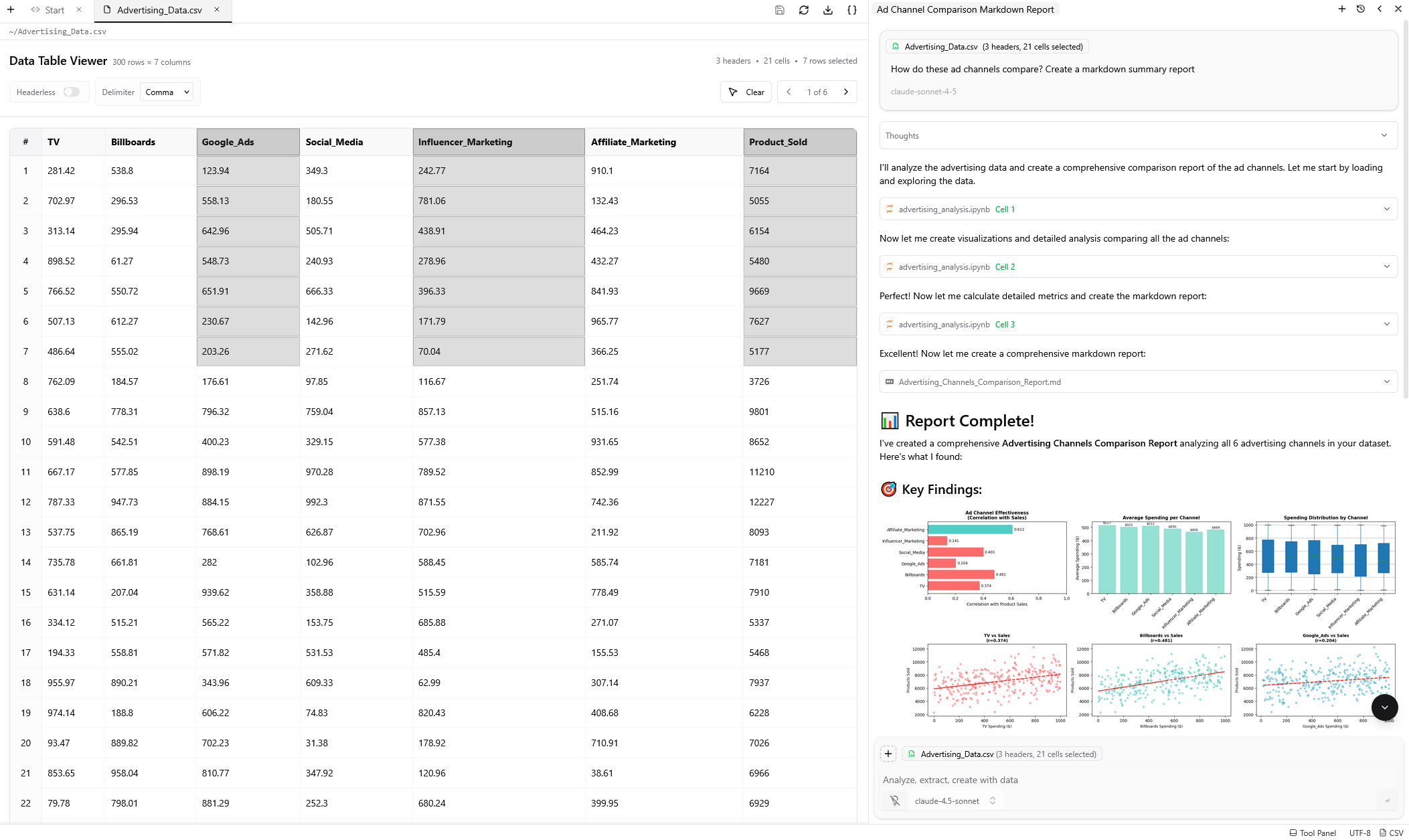Close the Ad Channel Comparison chat panel

click(1398, 9)
